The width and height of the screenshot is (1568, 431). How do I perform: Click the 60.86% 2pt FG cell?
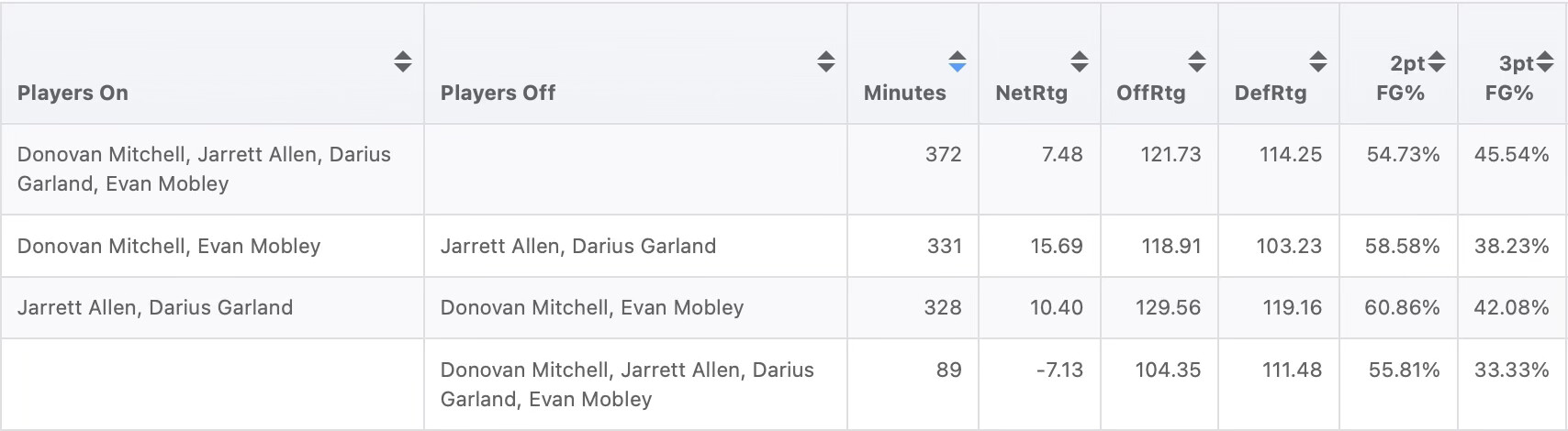1401,307
